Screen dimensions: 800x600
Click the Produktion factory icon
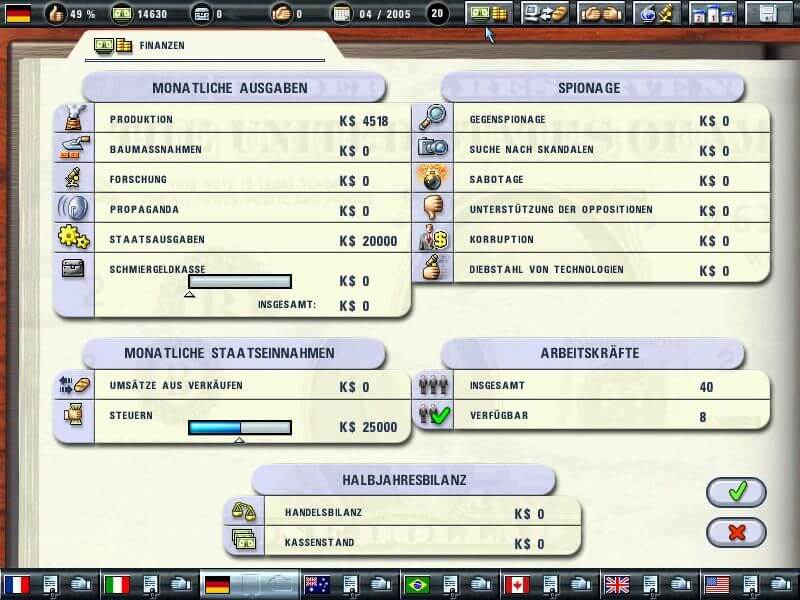(x=76, y=118)
